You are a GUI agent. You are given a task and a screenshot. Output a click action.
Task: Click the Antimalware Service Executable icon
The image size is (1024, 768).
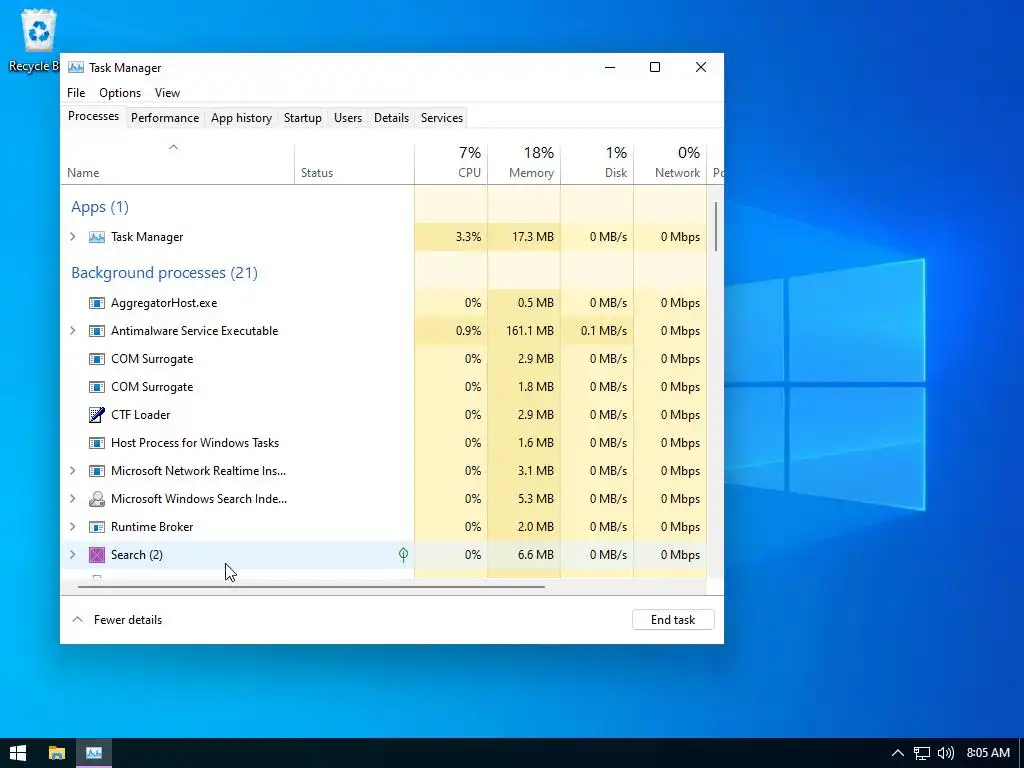(x=97, y=331)
